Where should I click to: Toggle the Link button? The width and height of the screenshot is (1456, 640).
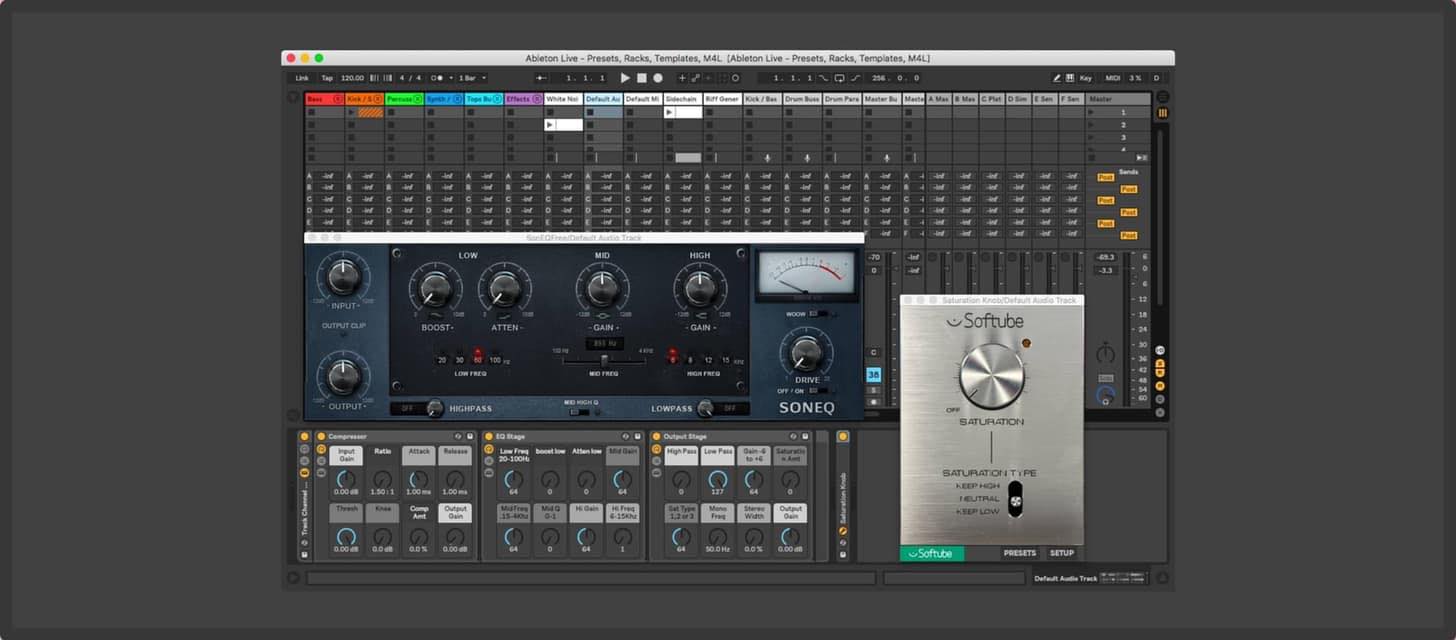click(x=302, y=77)
